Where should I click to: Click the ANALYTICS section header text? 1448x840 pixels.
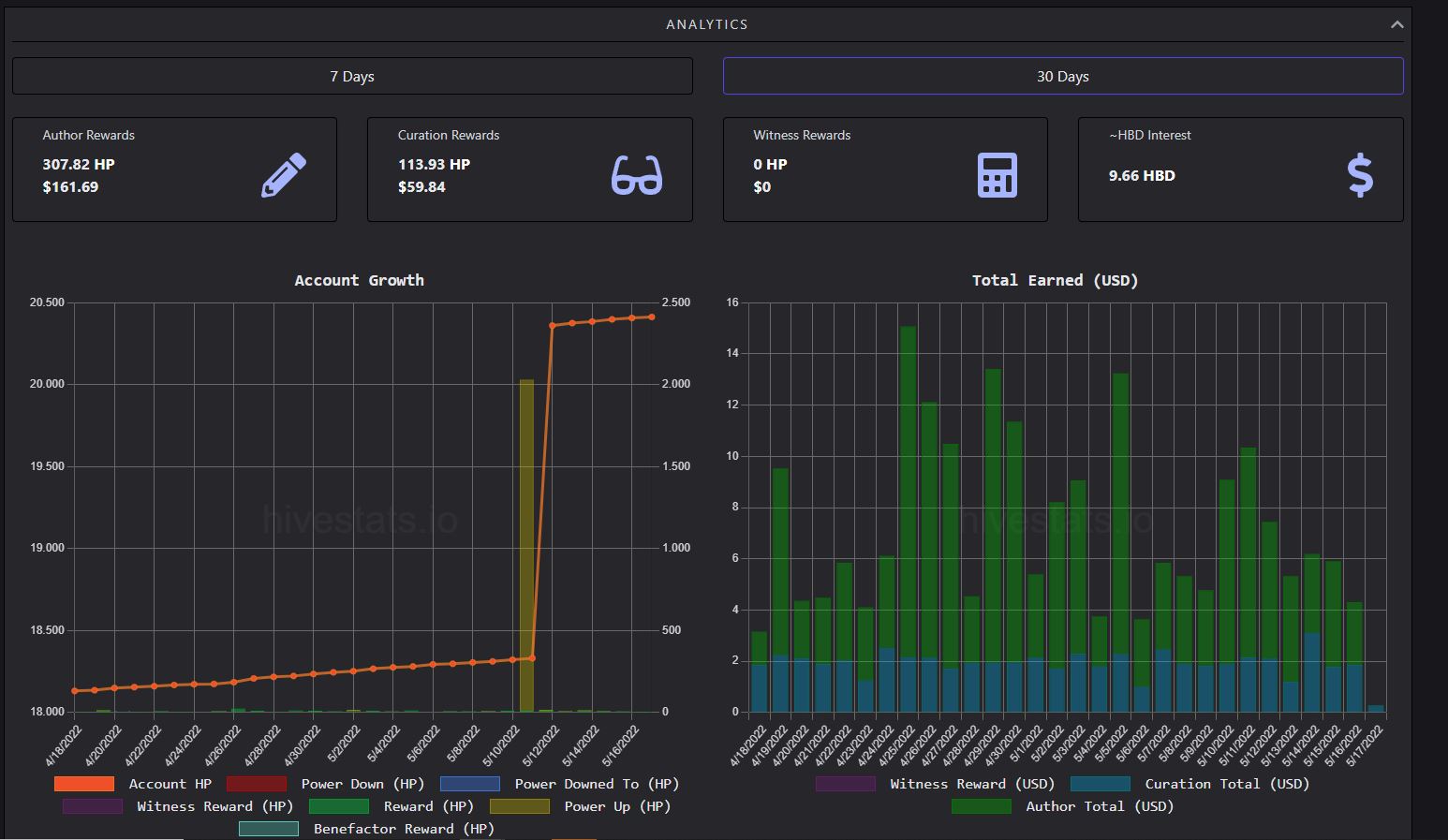(x=707, y=24)
